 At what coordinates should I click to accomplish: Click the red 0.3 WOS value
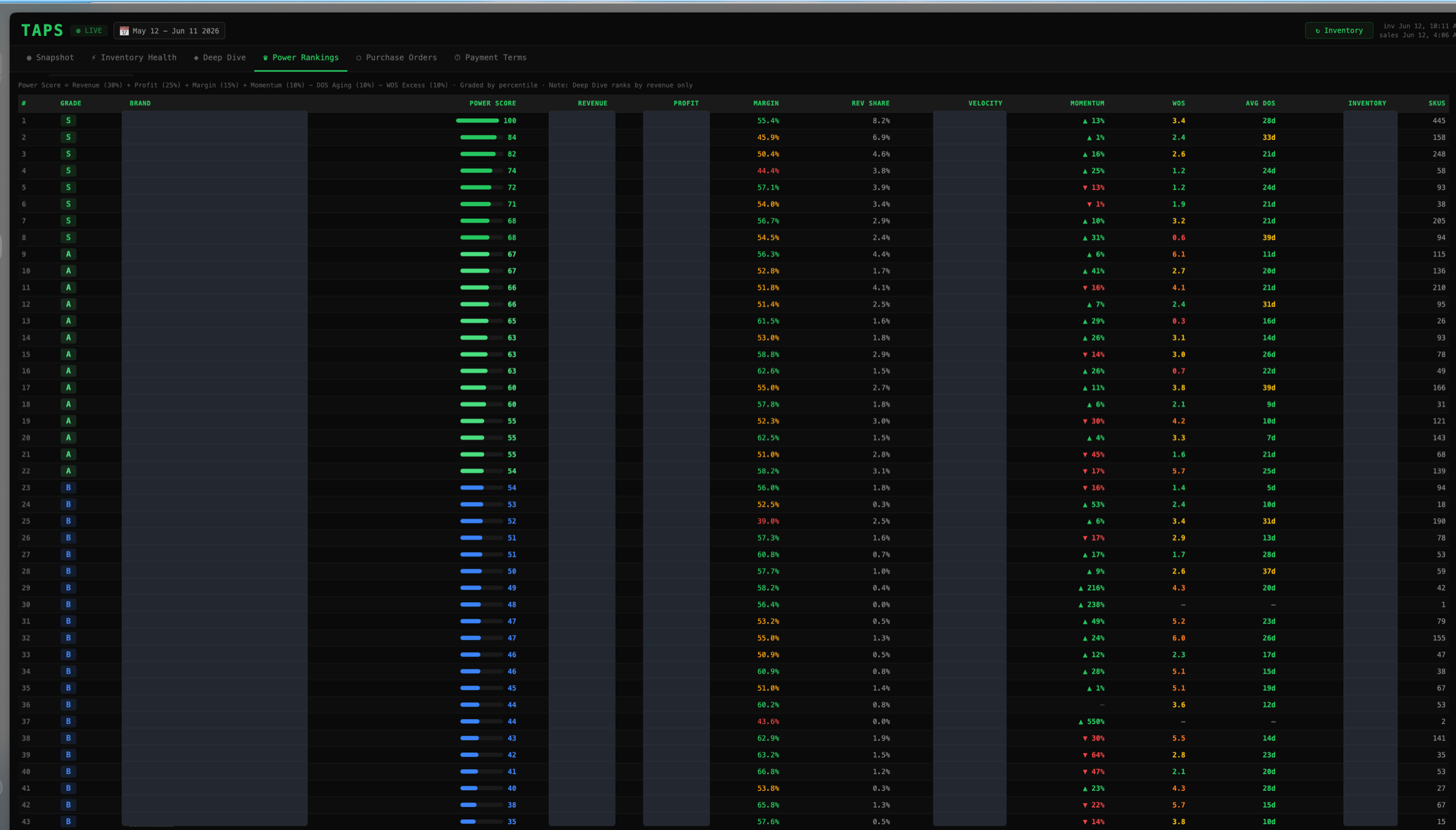point(1179,321)
